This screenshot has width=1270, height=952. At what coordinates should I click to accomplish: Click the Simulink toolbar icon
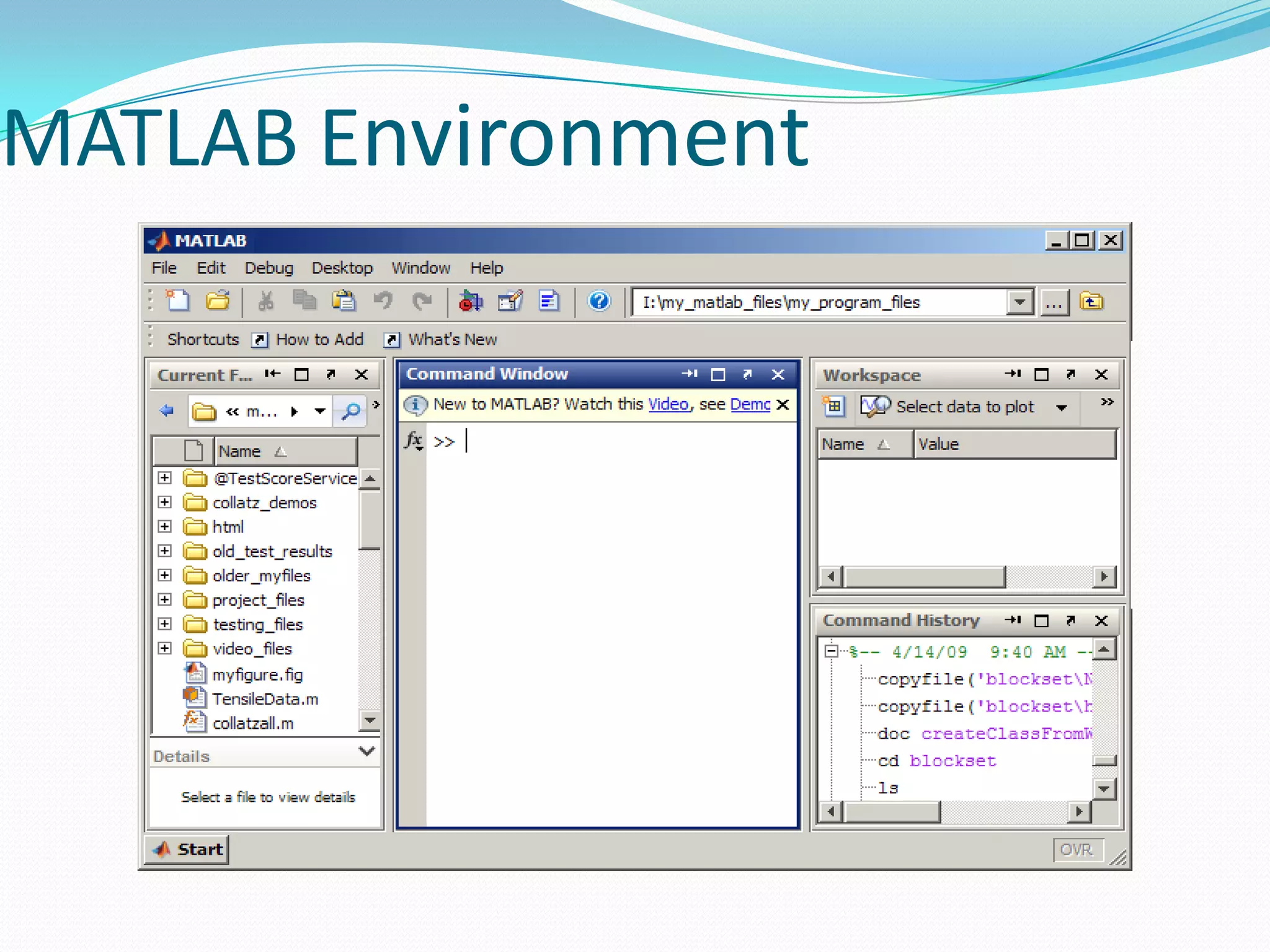471,301
